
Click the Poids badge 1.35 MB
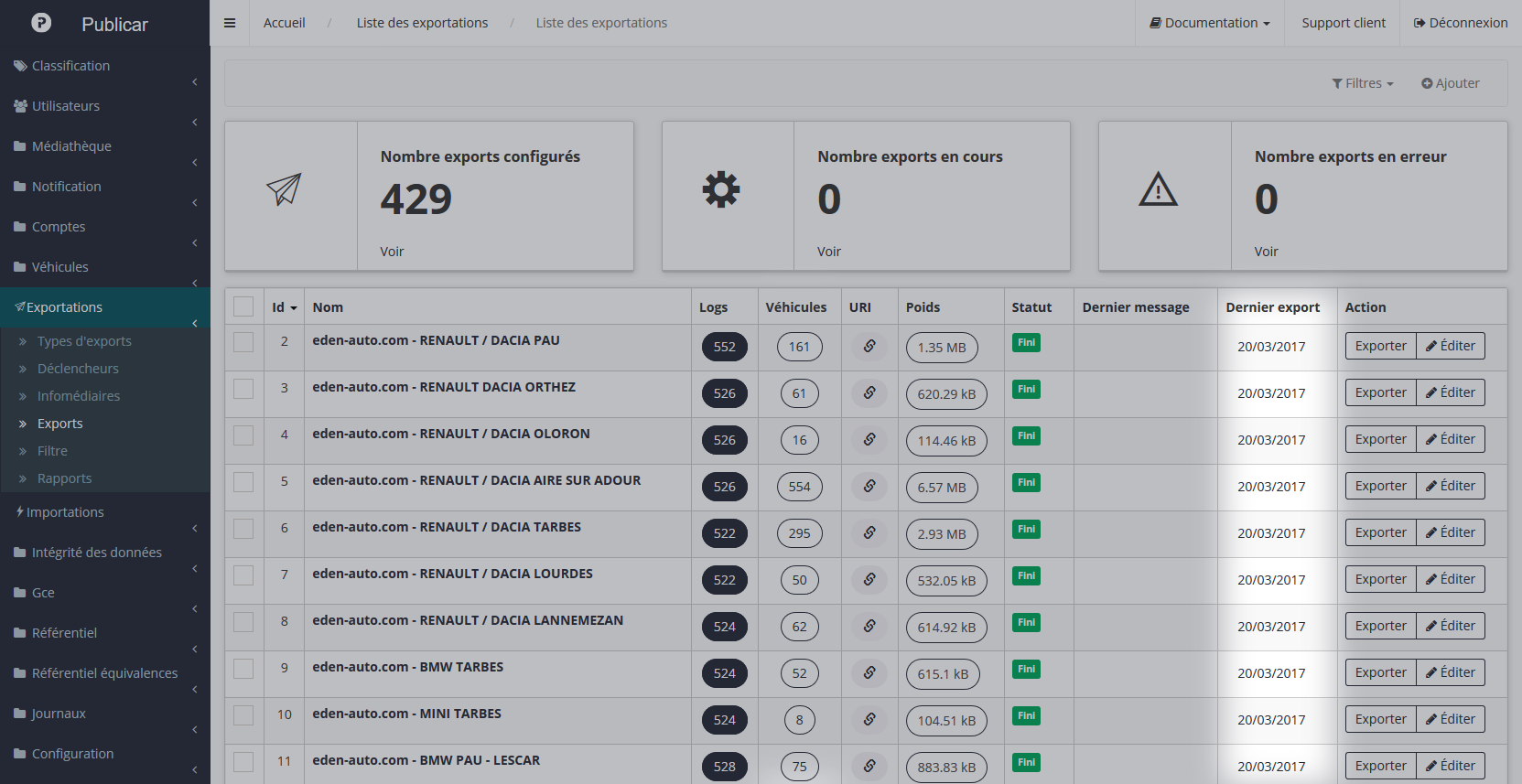942,348
